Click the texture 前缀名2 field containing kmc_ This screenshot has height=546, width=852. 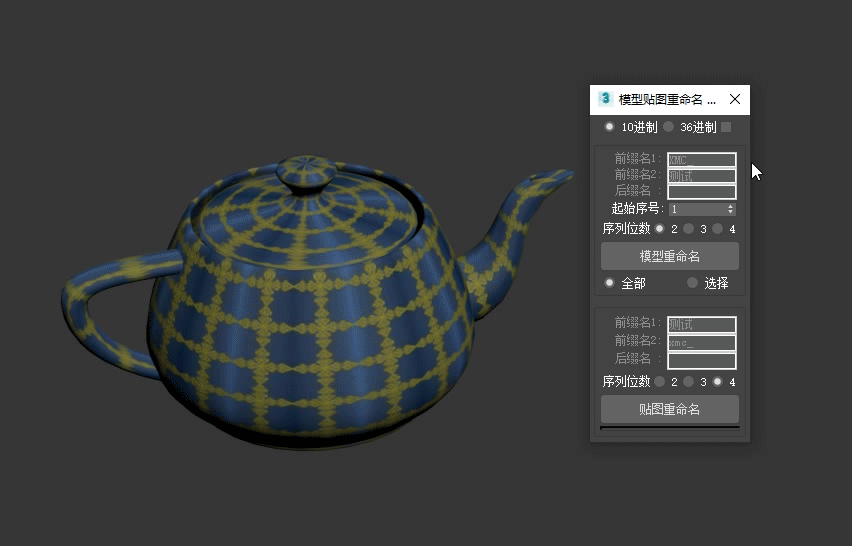[x=702, y=343]
